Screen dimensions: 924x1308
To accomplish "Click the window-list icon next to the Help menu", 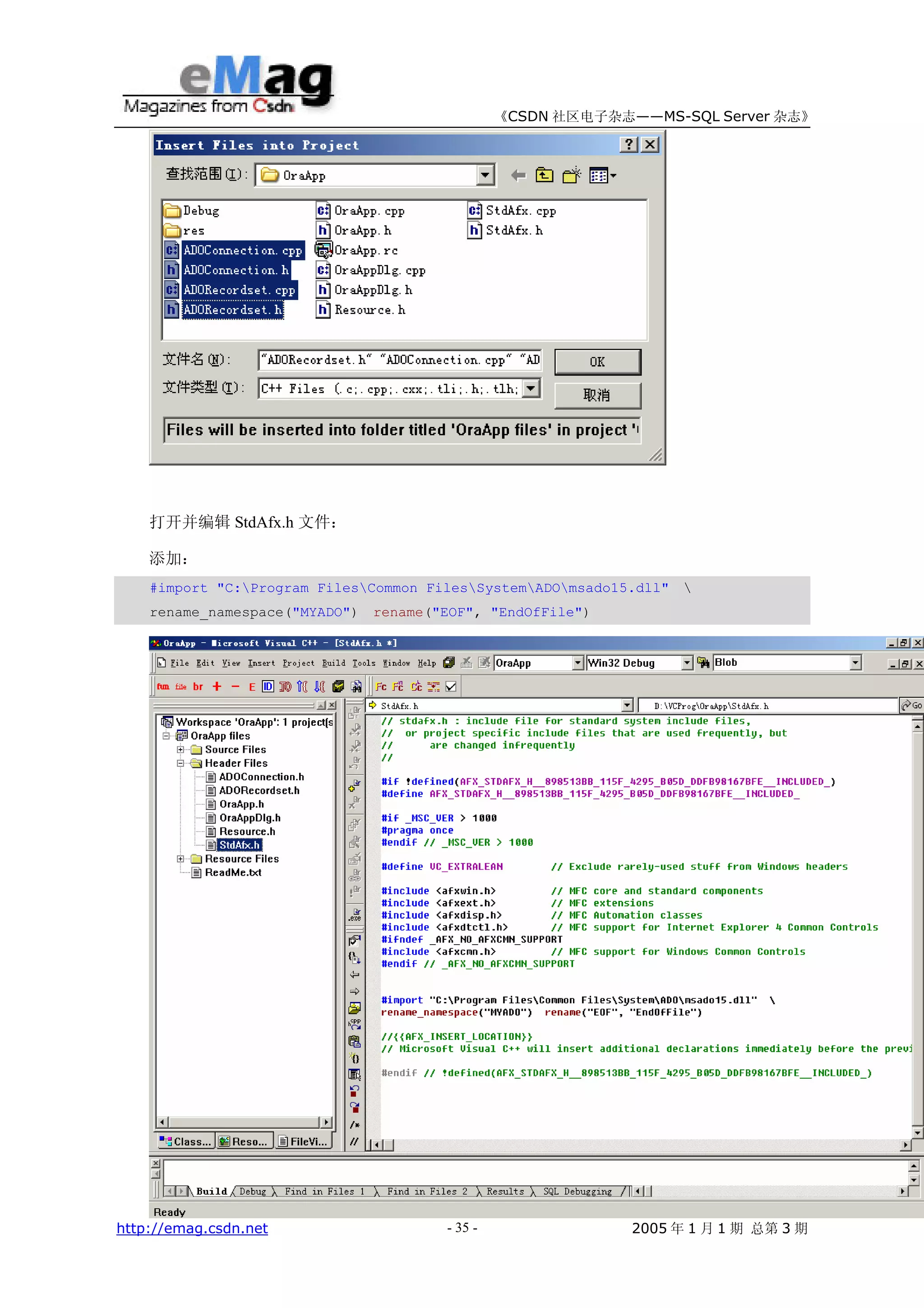I will (x=448, y=663).
